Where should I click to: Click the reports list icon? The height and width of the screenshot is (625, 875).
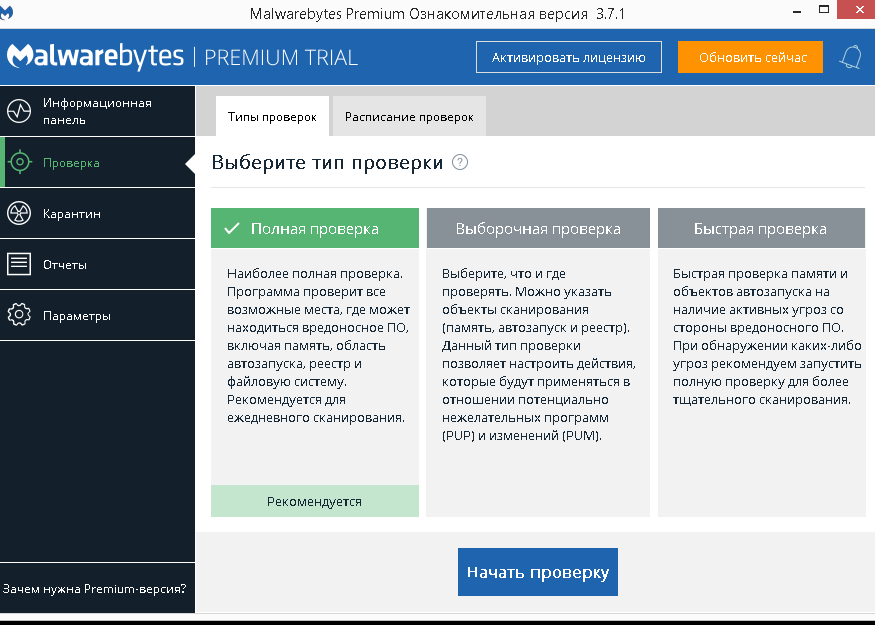19,265
